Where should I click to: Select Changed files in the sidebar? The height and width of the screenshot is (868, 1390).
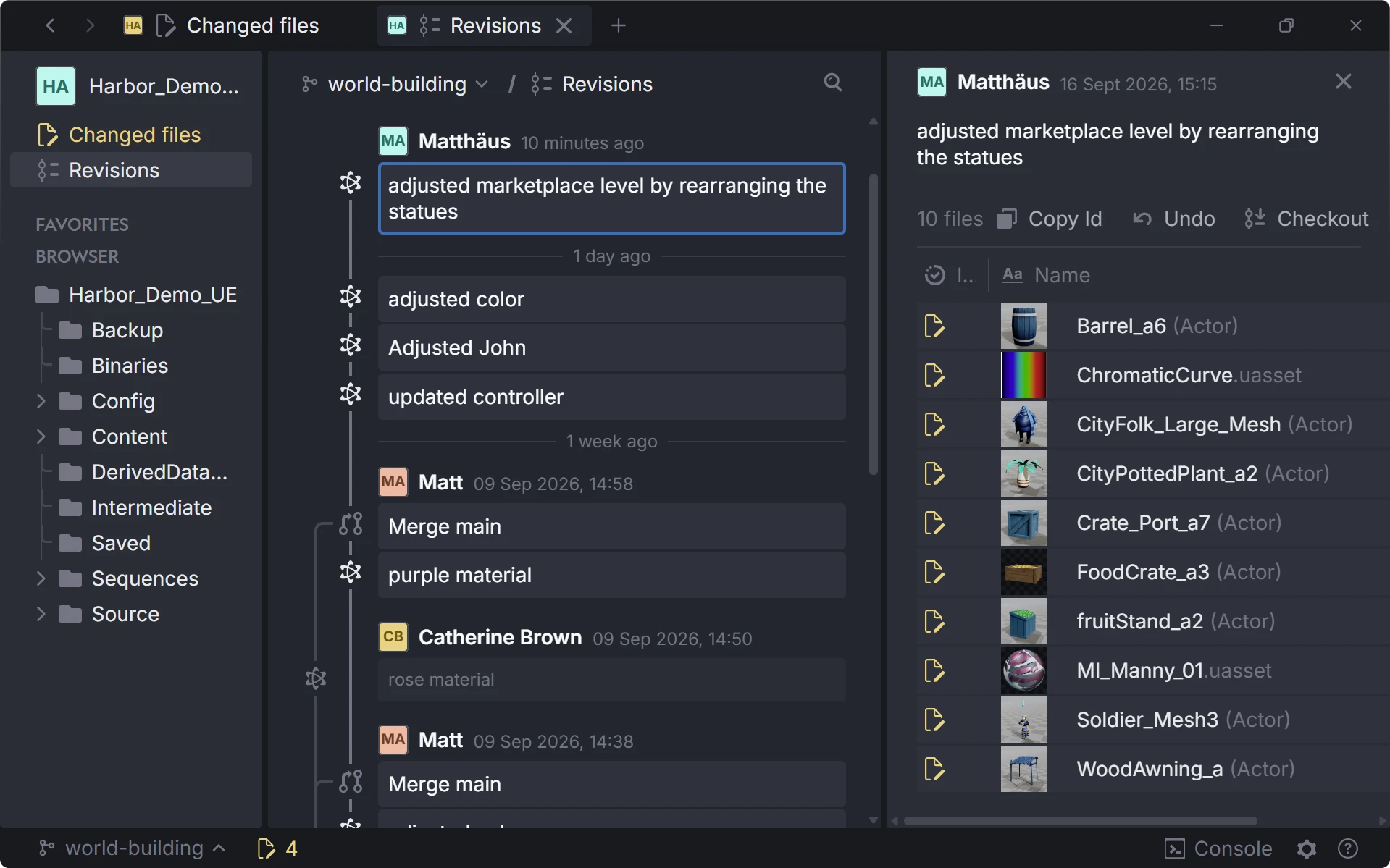point(131,135)
